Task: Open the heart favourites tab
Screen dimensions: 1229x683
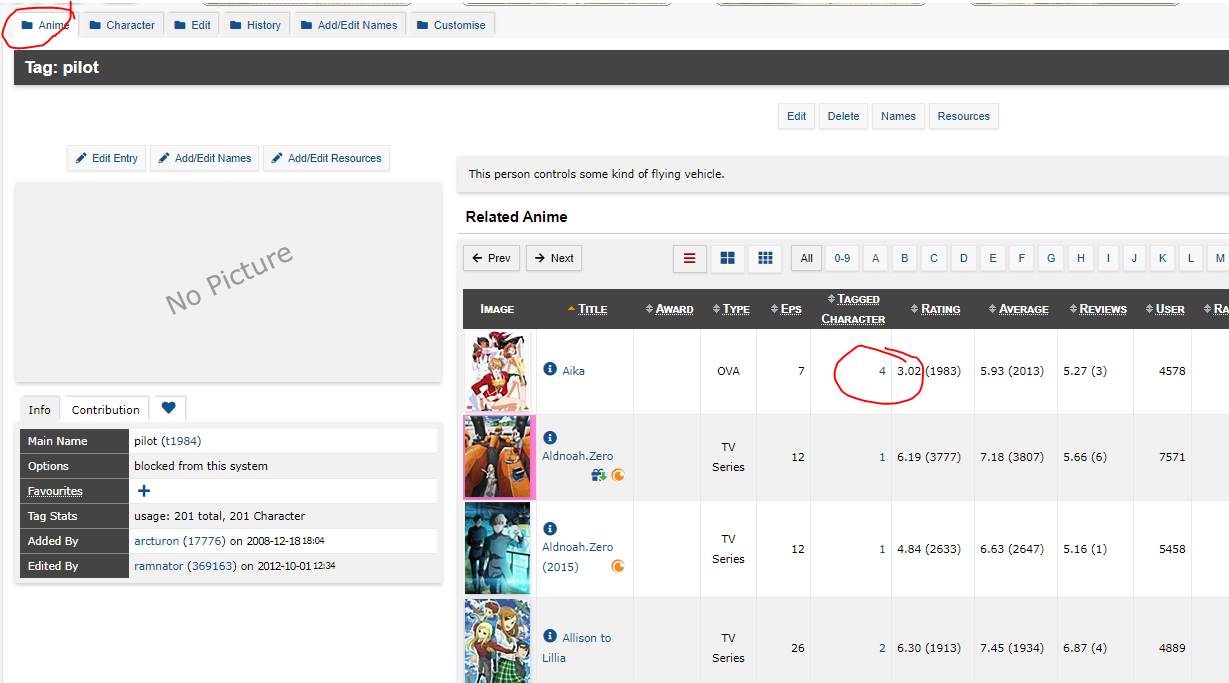Action: click(168, 408)
